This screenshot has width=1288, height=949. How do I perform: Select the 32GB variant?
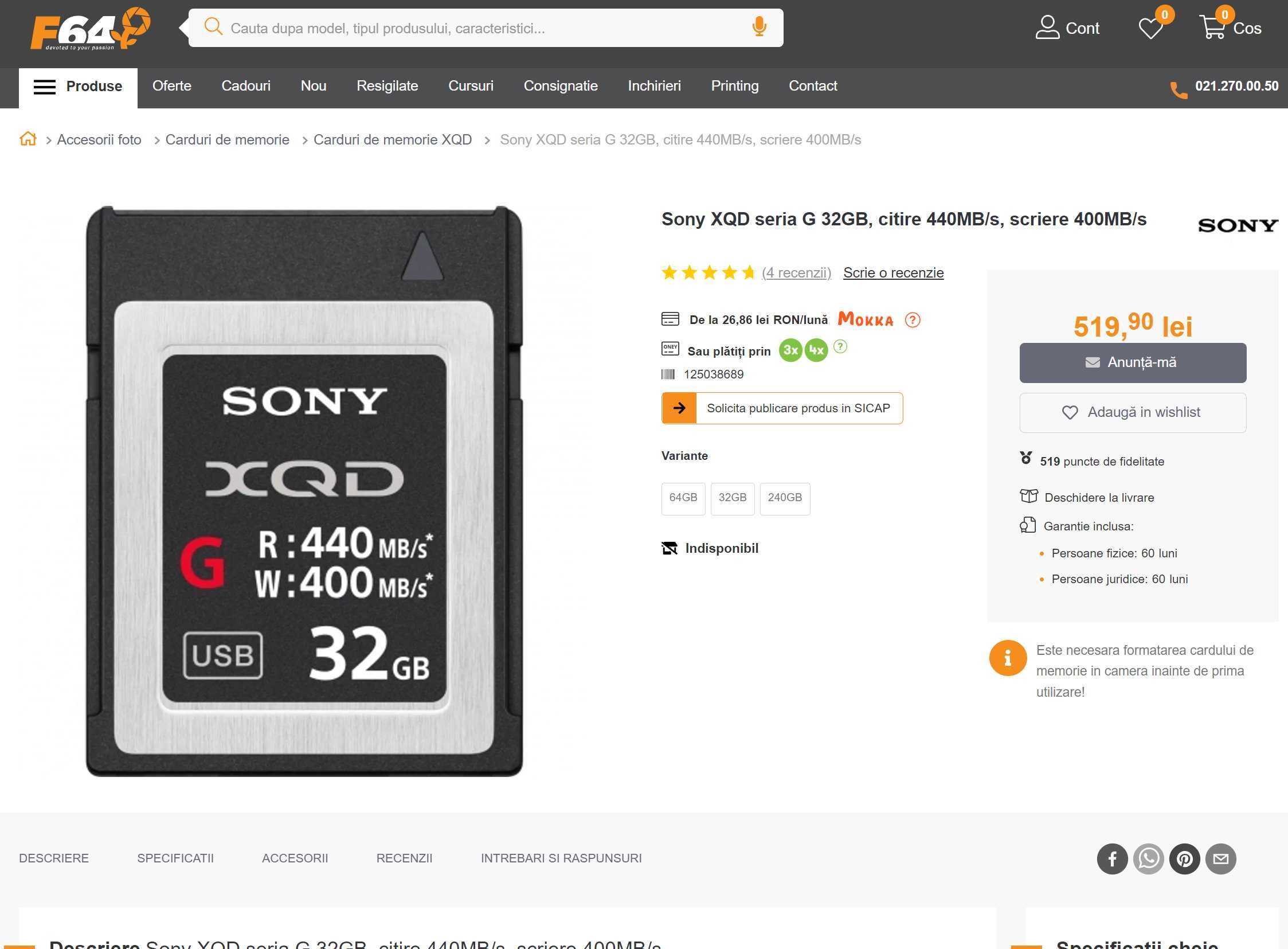tap(733, 498)
